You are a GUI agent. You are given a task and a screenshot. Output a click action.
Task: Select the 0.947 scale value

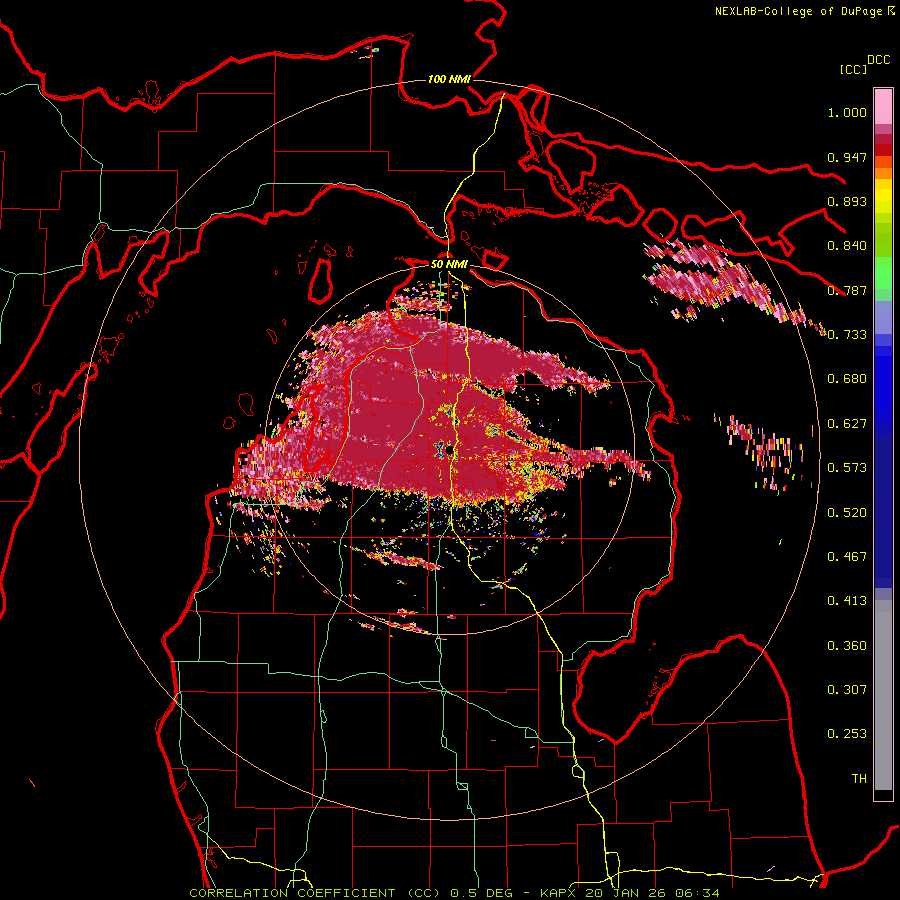click(x=847, y=157)
